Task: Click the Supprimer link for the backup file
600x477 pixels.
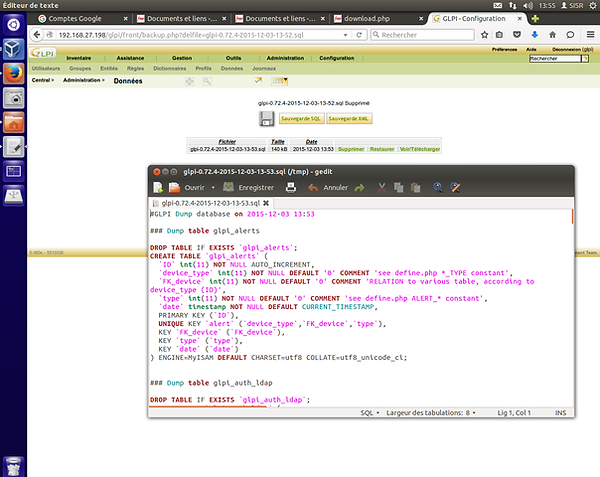Action: (351, 149)
